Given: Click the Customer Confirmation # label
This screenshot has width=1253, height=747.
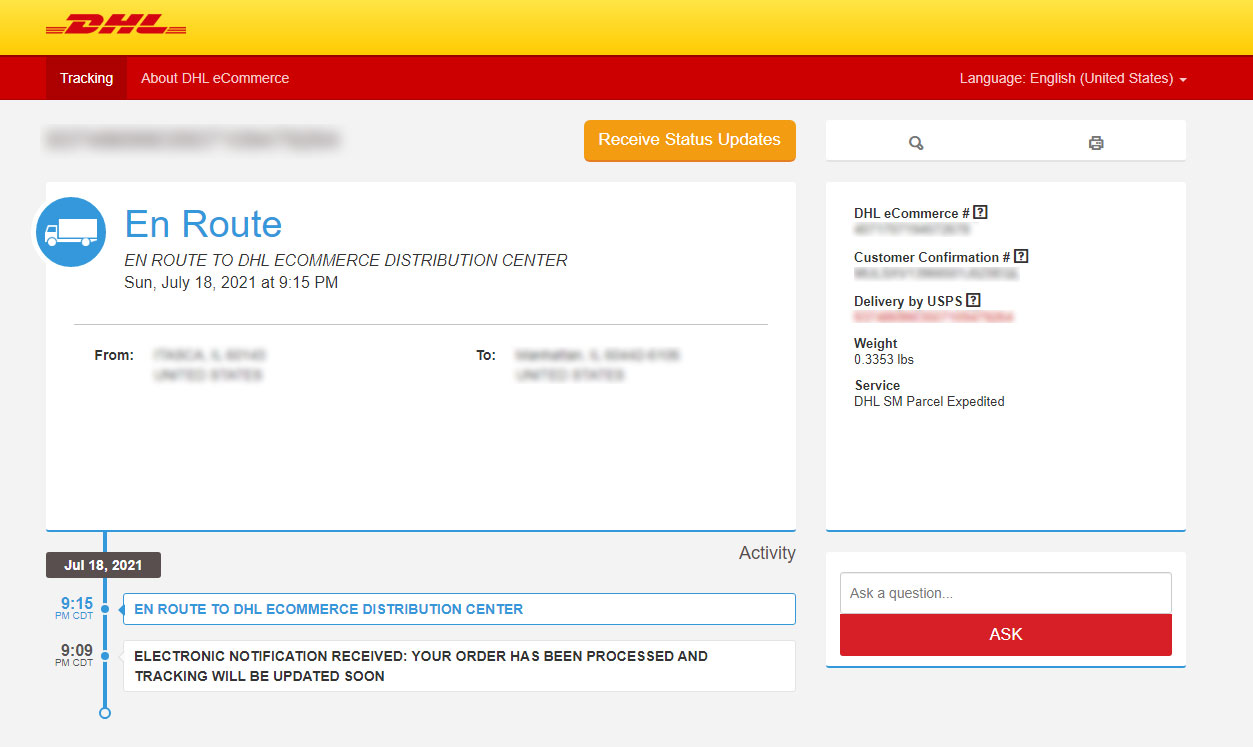Looking at the screenshot, I should point(932,257).
